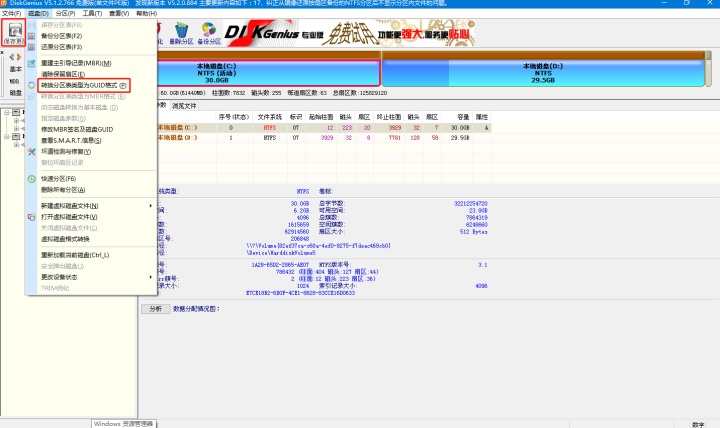Viewport: 720px width, 428px height.
Task: Open the 查看(V) menu
Action: [119, 13]
